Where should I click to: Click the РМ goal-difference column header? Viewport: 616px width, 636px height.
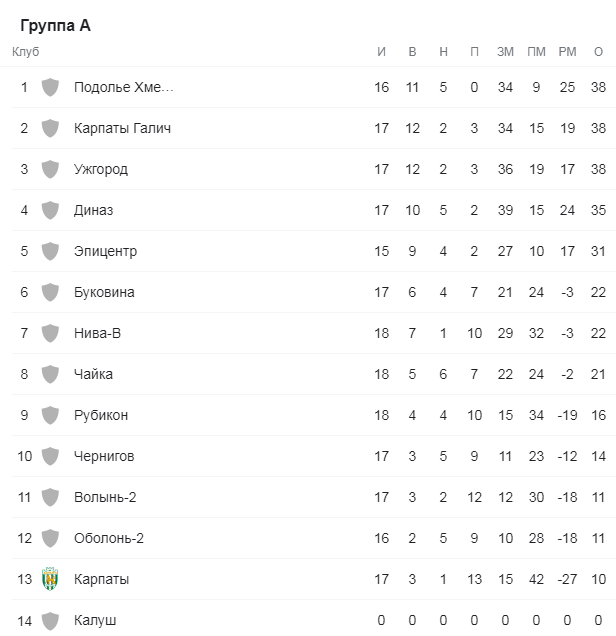567,52
